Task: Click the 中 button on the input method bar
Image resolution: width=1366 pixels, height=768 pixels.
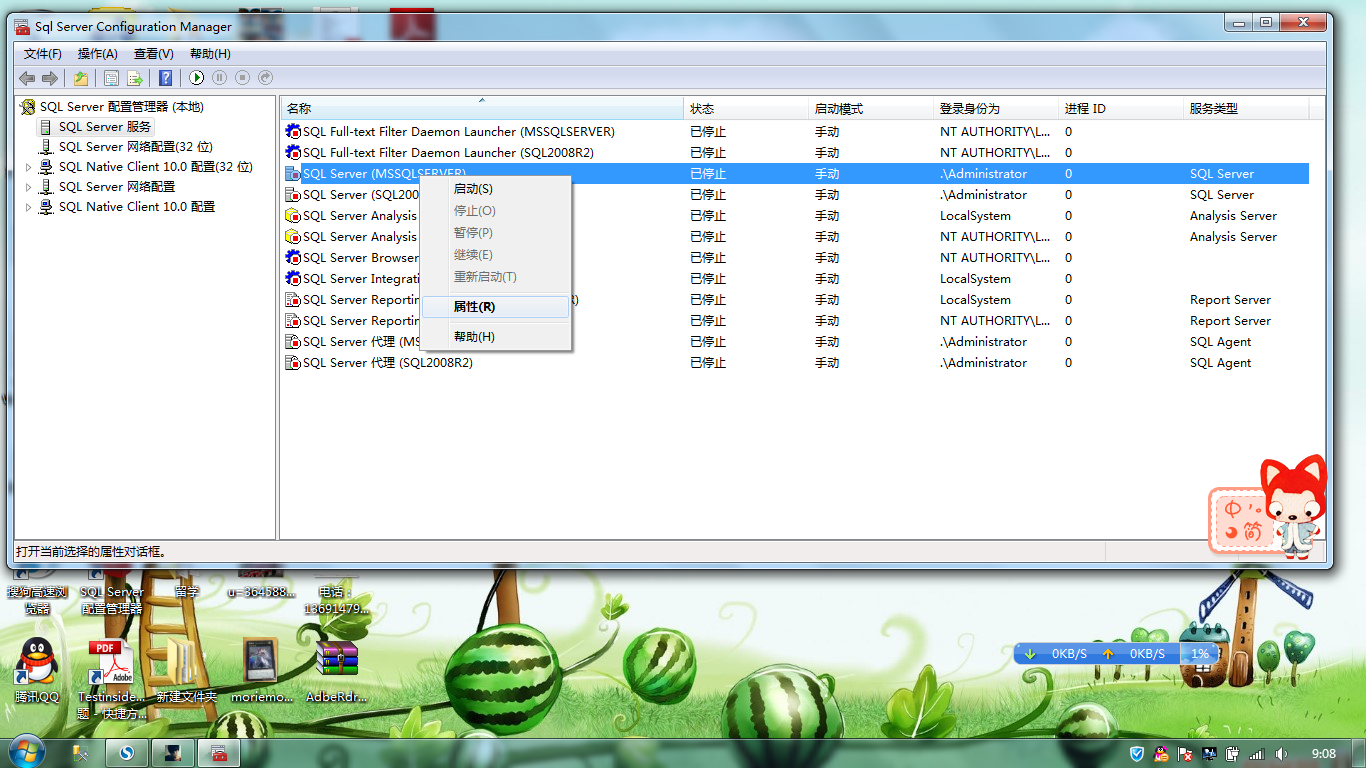Action: [x=1232, y=508]
